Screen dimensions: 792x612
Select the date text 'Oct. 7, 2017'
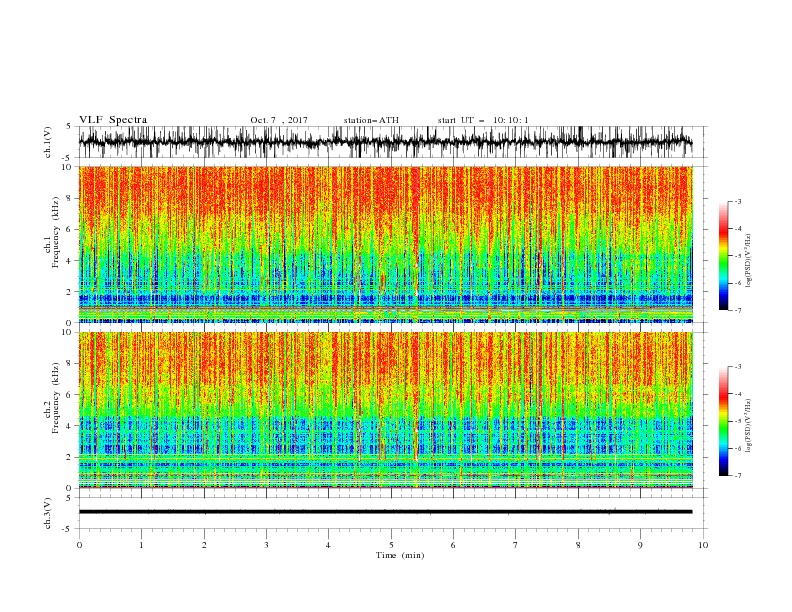[279, 120]
